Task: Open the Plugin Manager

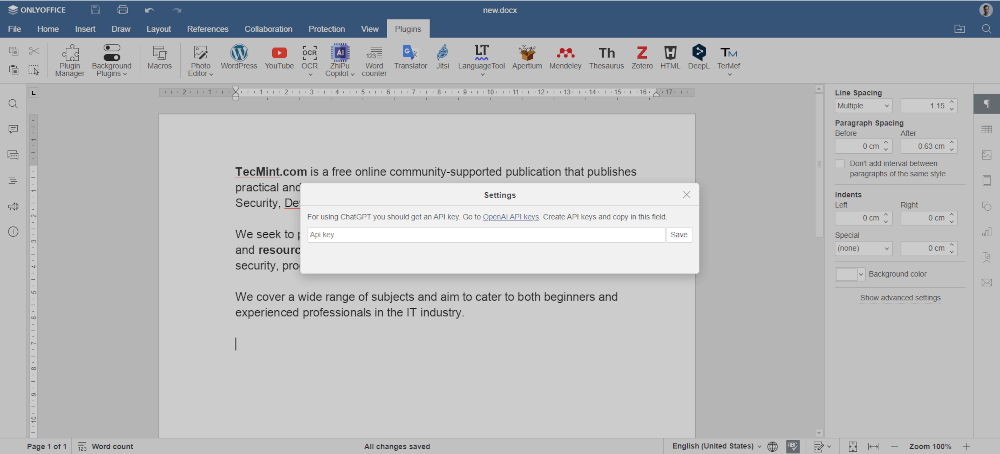Action: click(70, 58)
